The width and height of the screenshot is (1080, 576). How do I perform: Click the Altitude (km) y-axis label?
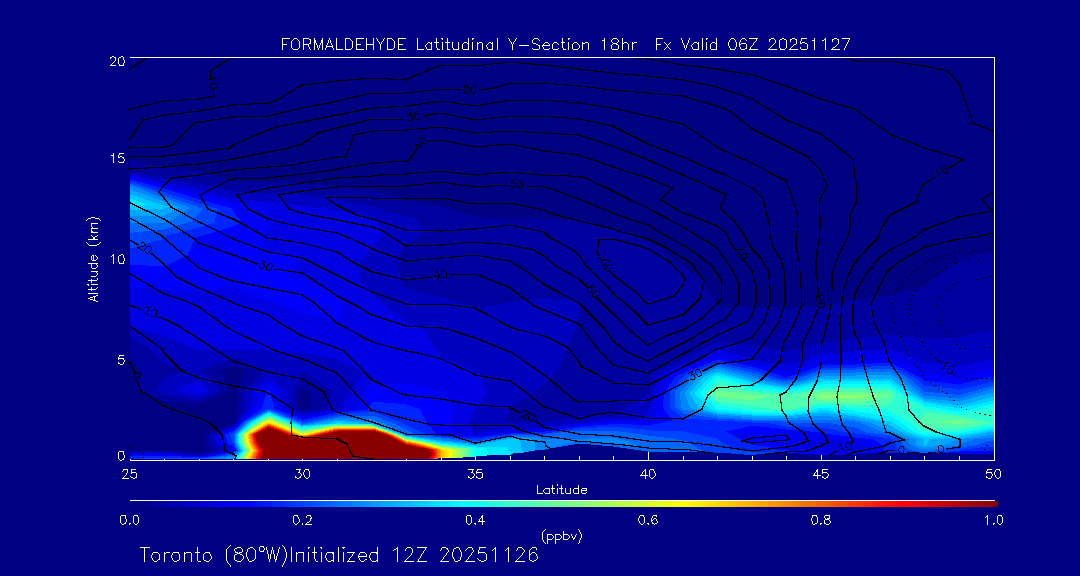94,258
